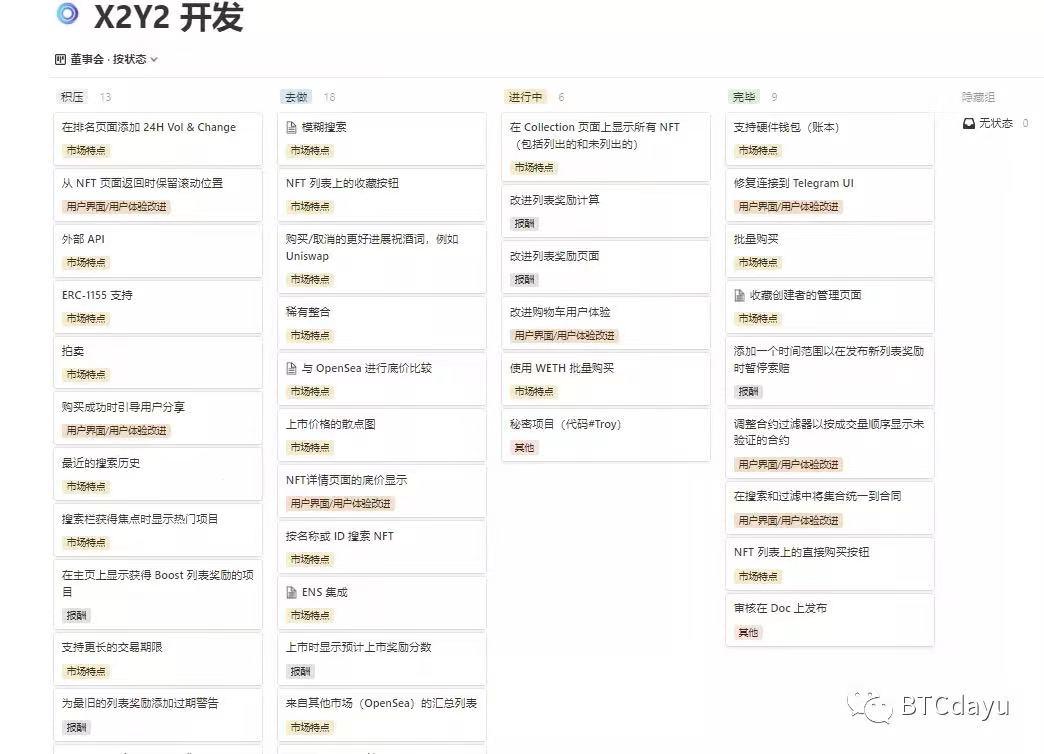
Task: Click the 隐藏组 hidden groups label
Action: (978, 97)
